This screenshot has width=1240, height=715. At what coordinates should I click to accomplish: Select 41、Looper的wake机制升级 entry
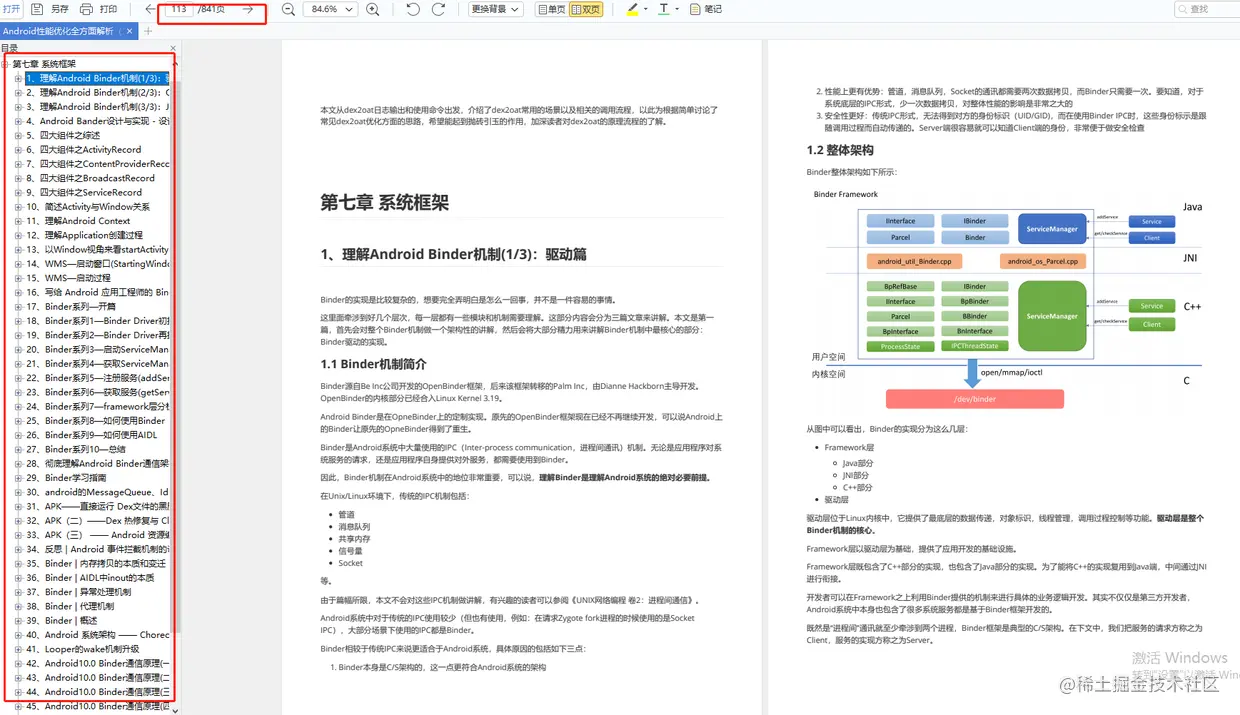pos(83,649)
